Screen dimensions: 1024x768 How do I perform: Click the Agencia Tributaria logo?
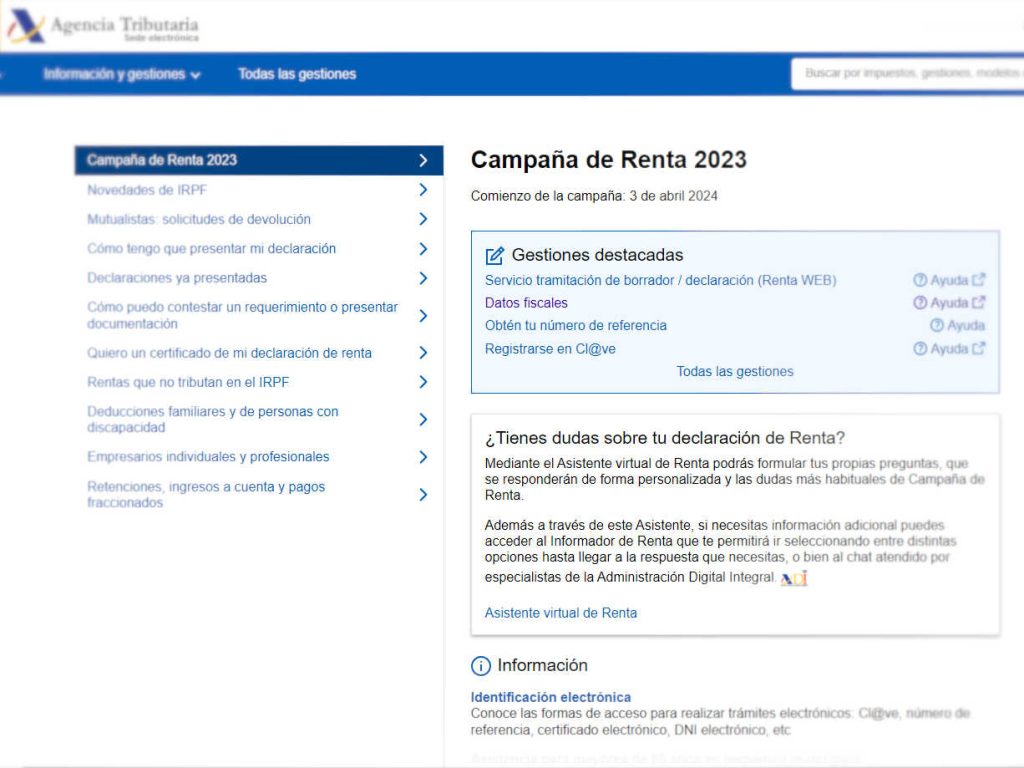103,27
